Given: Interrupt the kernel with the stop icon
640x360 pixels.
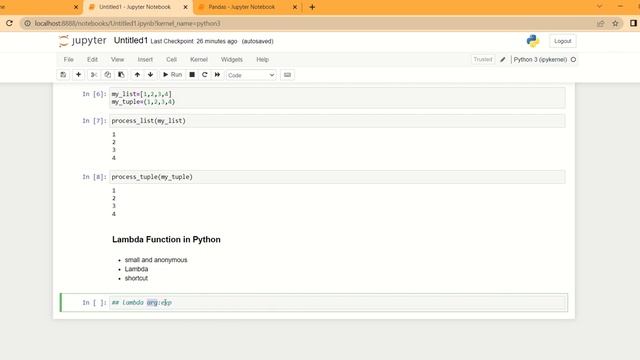Looking at the screenshot, I should 192,75.
